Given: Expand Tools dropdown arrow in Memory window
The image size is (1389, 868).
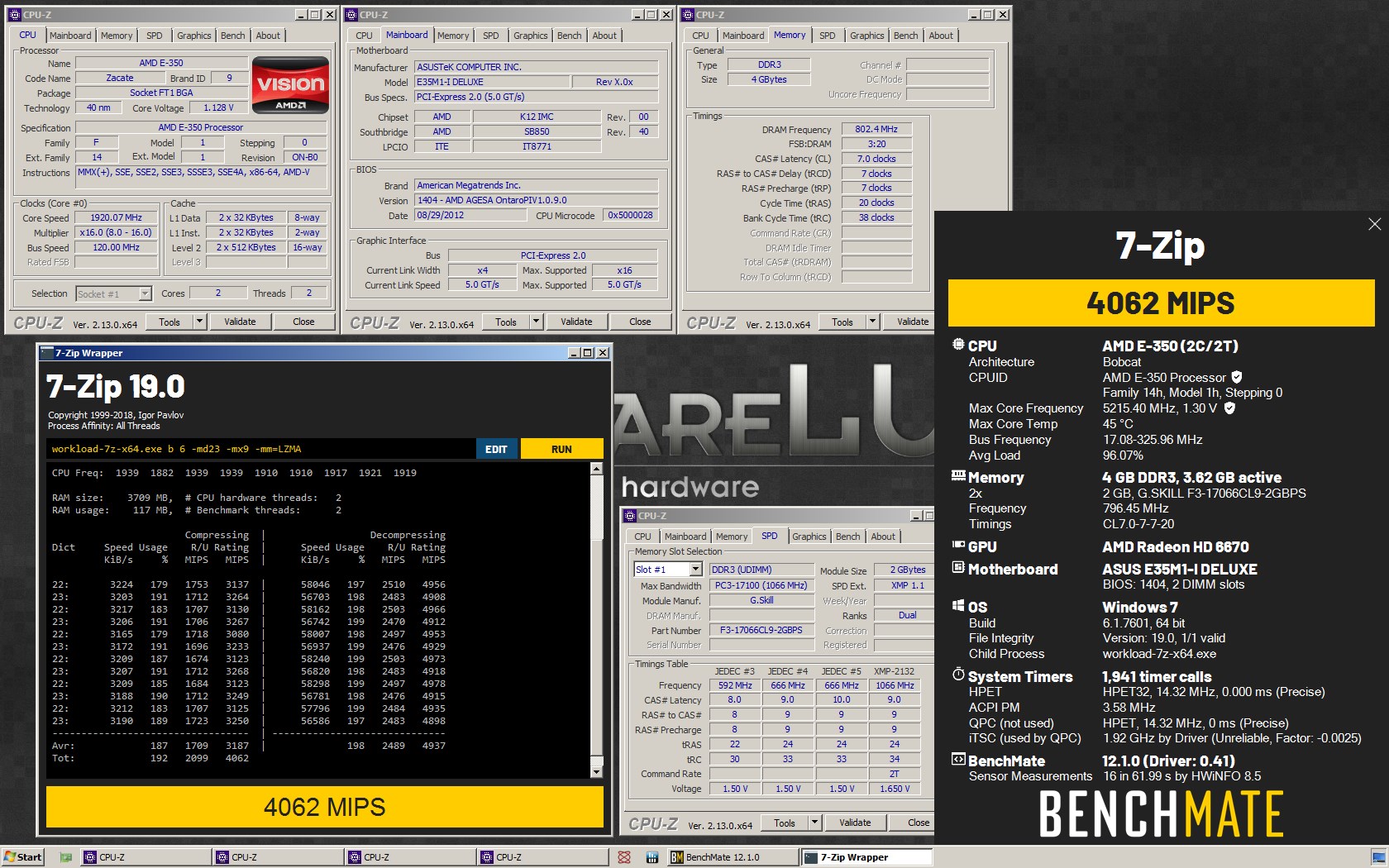Looking at the screenshot, I should coord(872,322).
